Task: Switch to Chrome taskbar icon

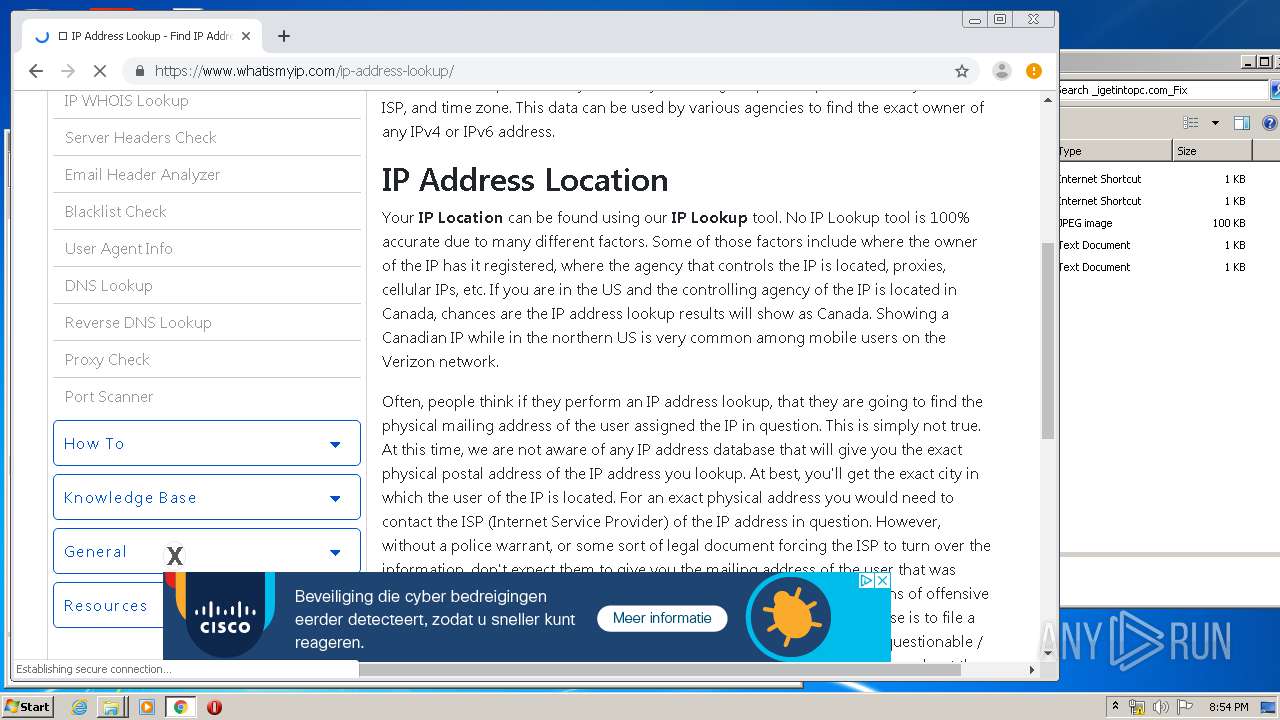Action: click(180, 707)
